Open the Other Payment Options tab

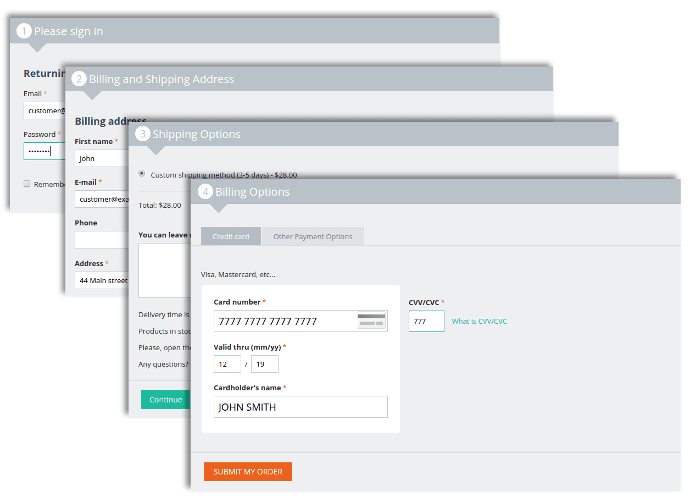[313, 237]
